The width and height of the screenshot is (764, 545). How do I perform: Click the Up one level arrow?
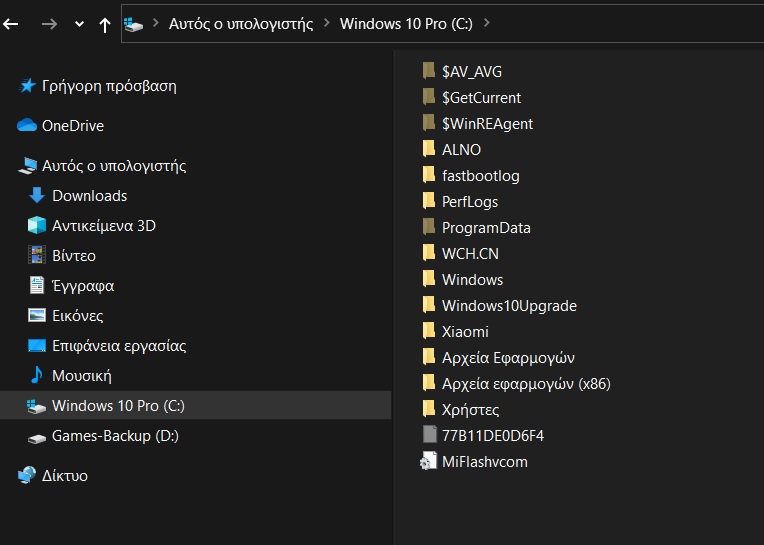point(105,24)
